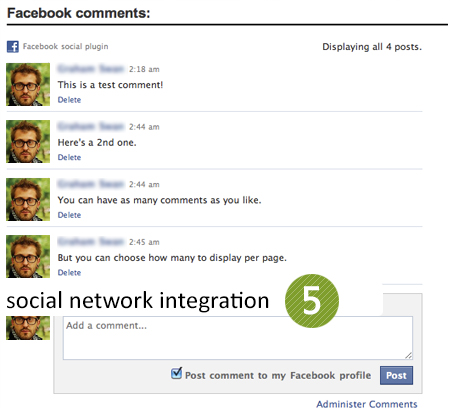Open author name on 2:45 am comment
The width and height of the screenshot is (450, 416).
point(91,242)
